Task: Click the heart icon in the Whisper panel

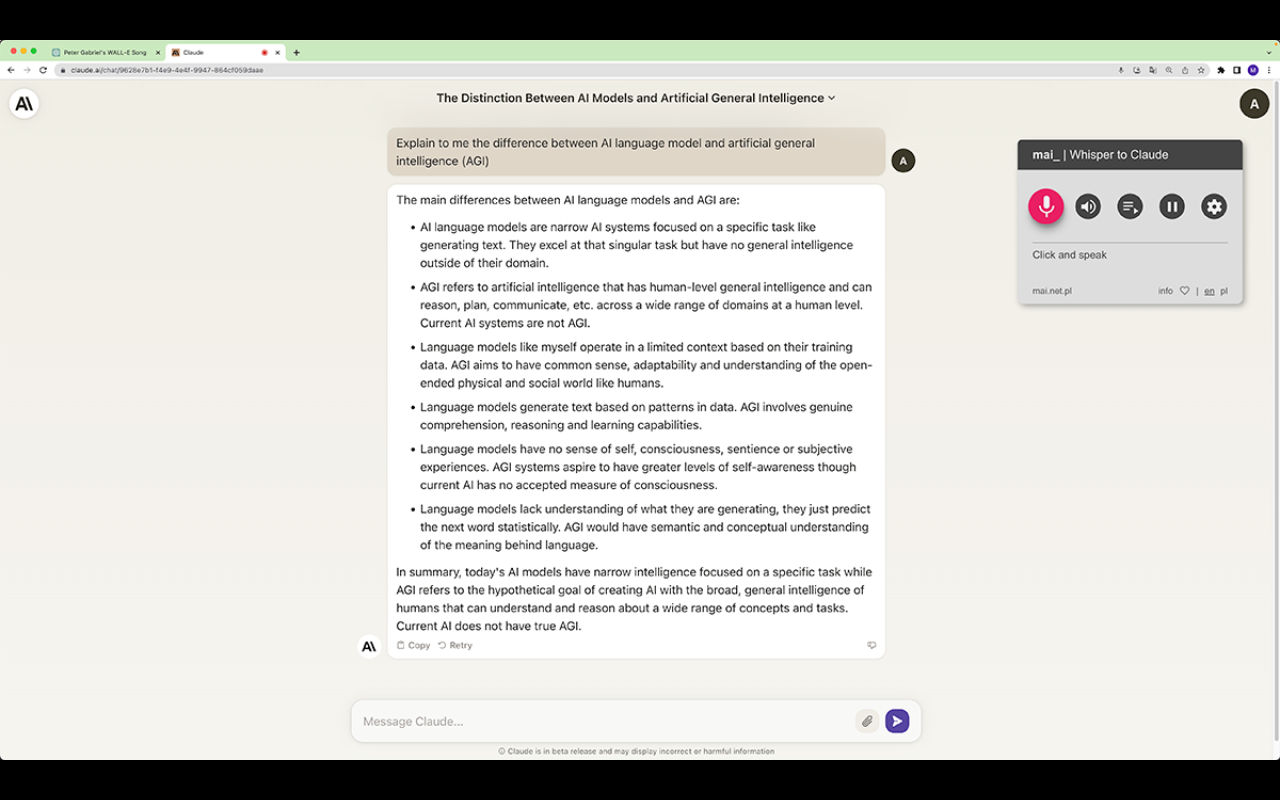Action: click(1185, 291)
